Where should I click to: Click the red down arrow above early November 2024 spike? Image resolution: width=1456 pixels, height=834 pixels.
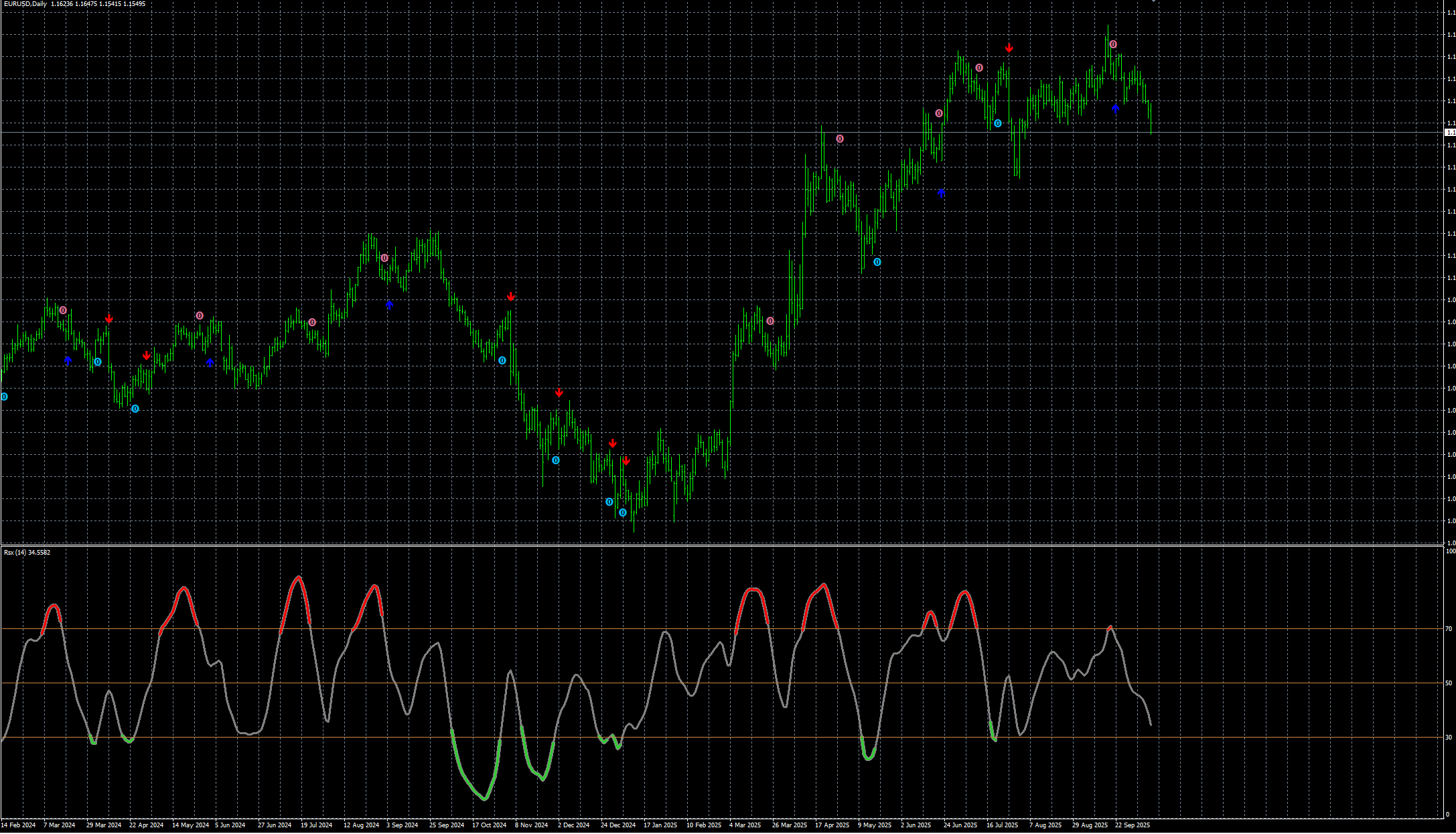[511, 297]
